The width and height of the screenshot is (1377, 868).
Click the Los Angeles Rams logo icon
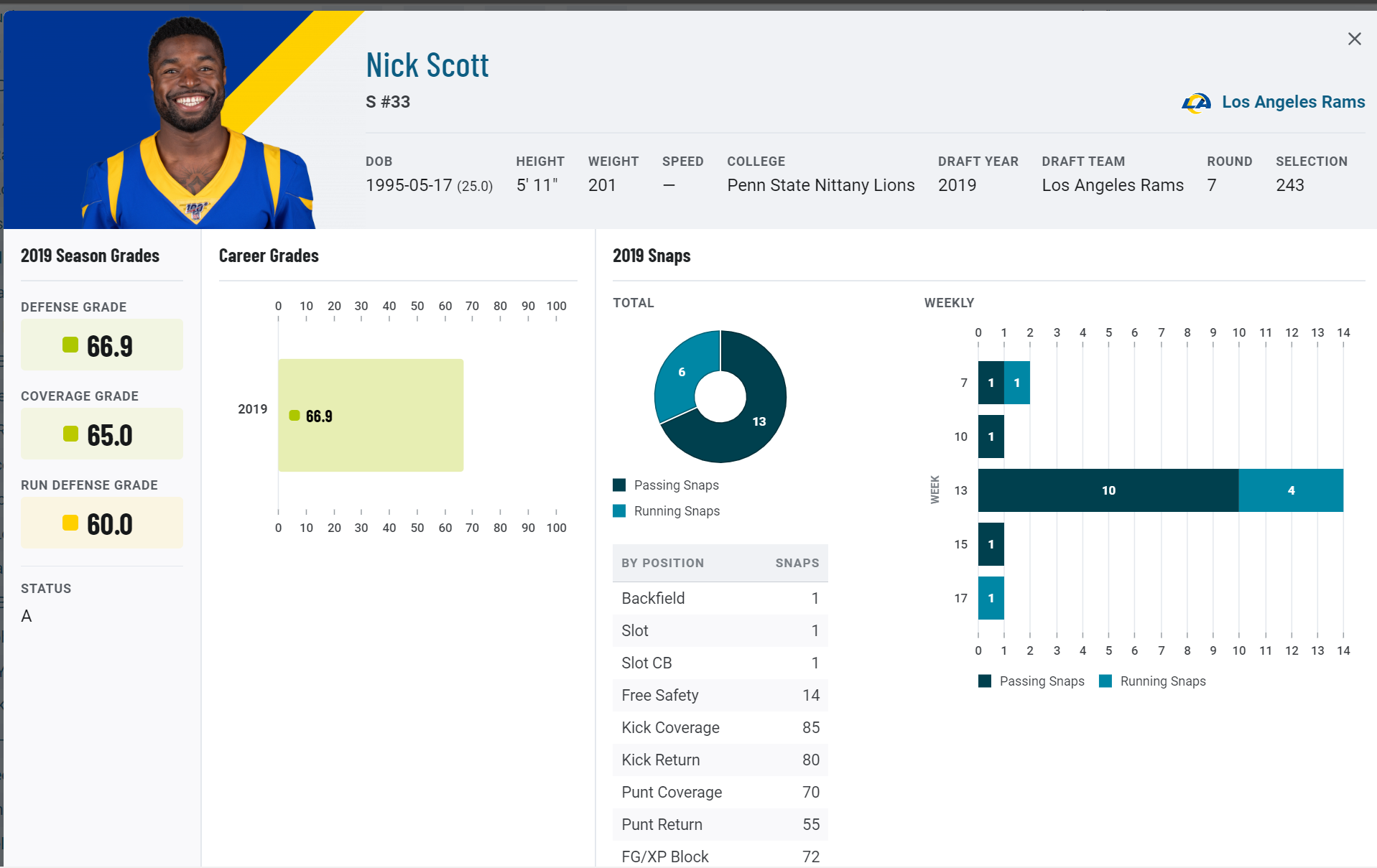1196,103
